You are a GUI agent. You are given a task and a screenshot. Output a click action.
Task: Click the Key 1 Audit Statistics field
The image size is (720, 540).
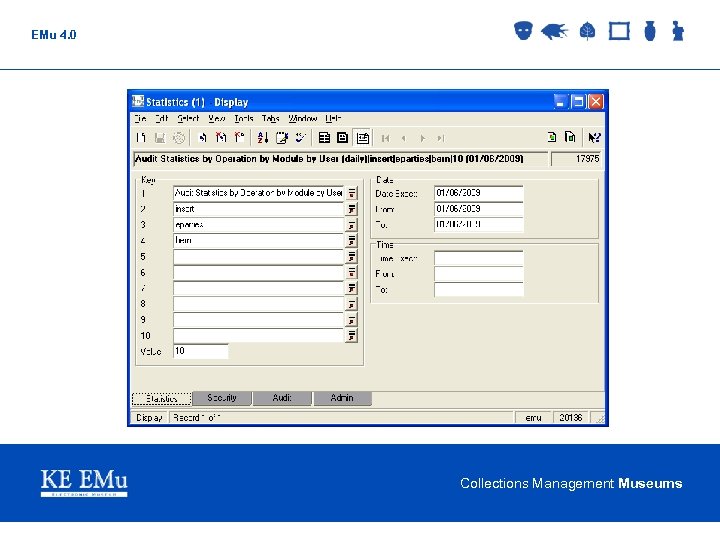pos(259,193)
